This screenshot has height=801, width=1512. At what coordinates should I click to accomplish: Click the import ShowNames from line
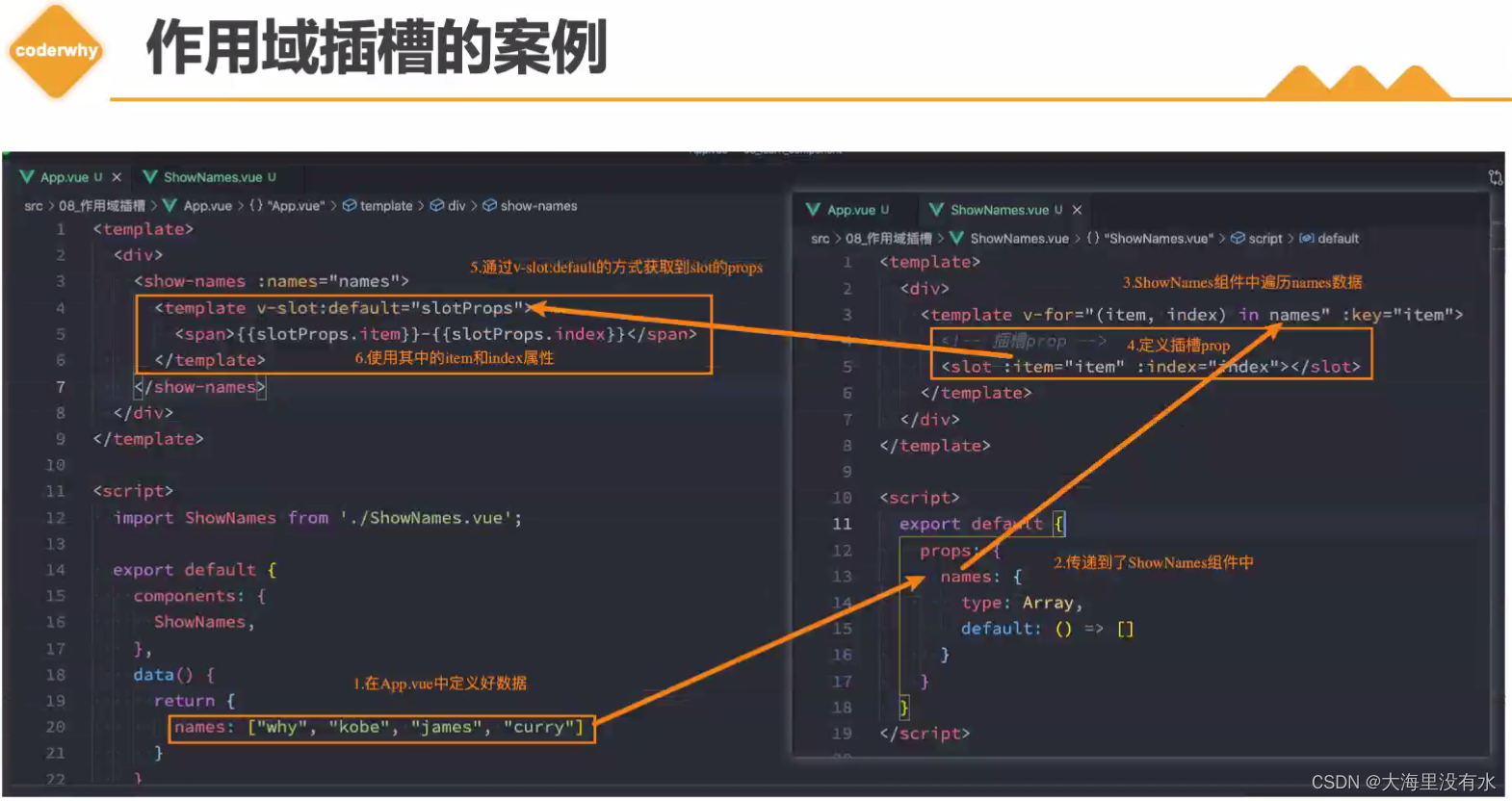coord(318,518)
